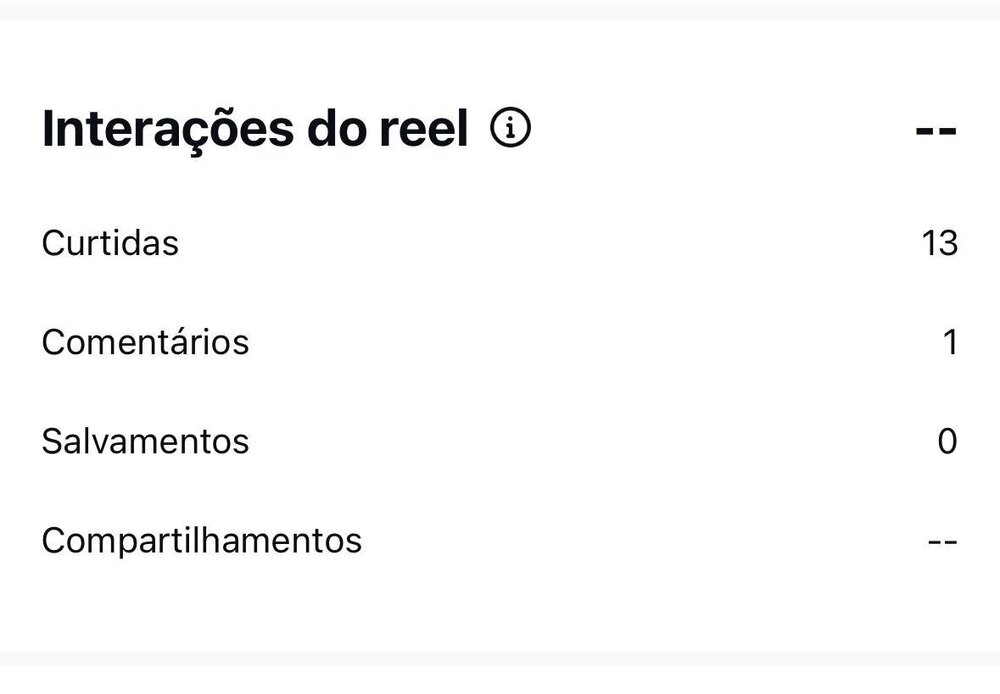The height and width of the screenshot is (694, 1000).
Task: Click the digit 3 in the Curtidas count
Action: coord(948,243)
